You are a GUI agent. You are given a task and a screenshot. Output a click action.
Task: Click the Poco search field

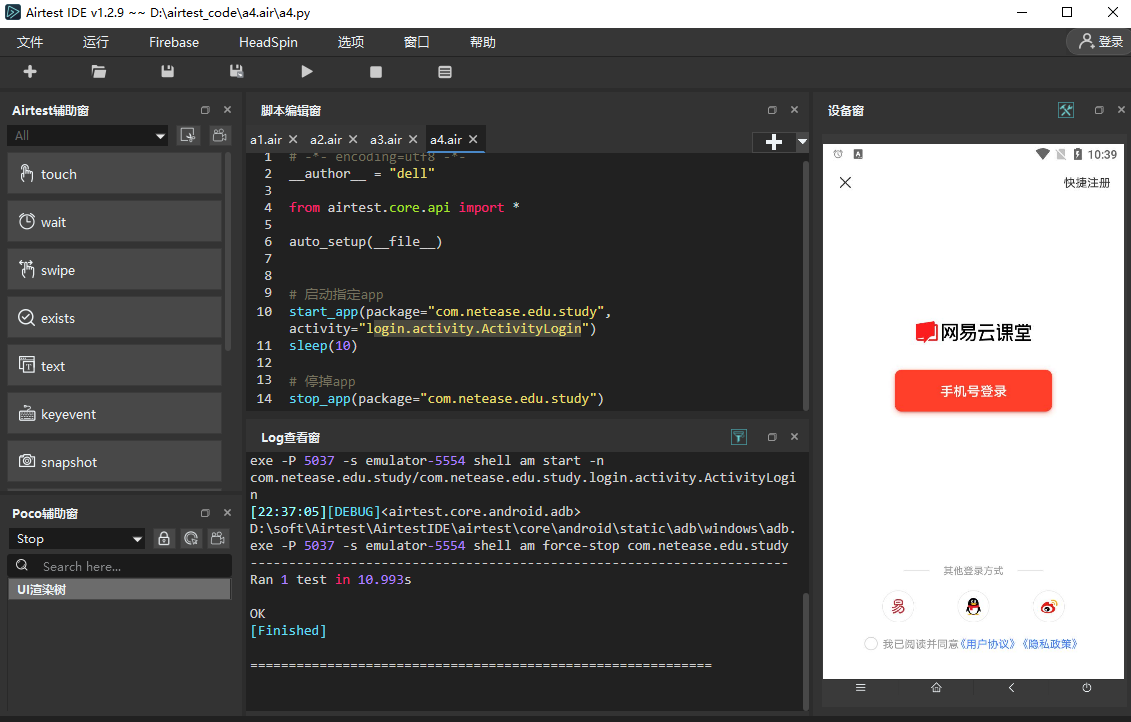(120, 566)
